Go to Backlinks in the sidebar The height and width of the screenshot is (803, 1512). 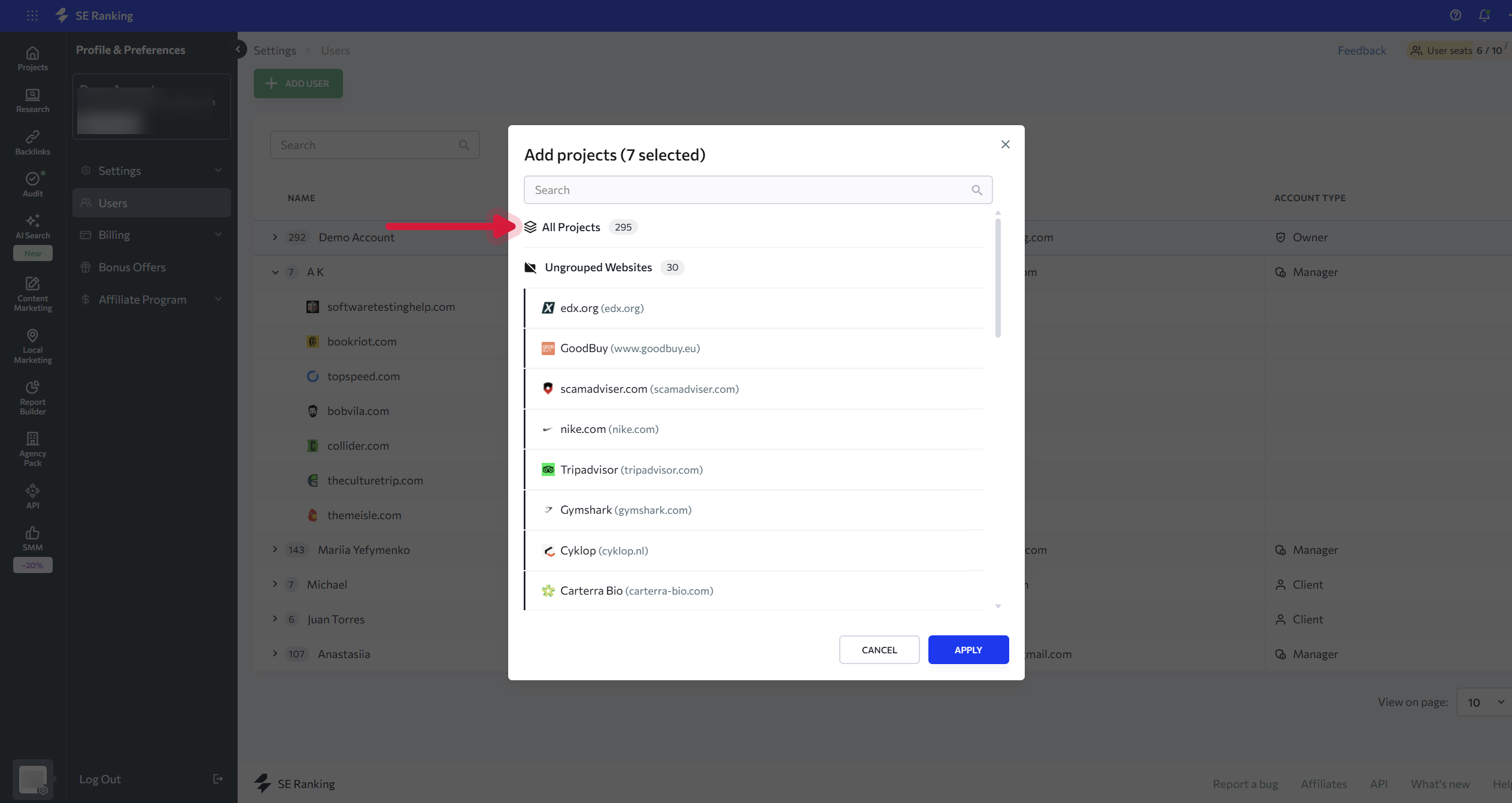pyautogui.click(x=32, y=143)
